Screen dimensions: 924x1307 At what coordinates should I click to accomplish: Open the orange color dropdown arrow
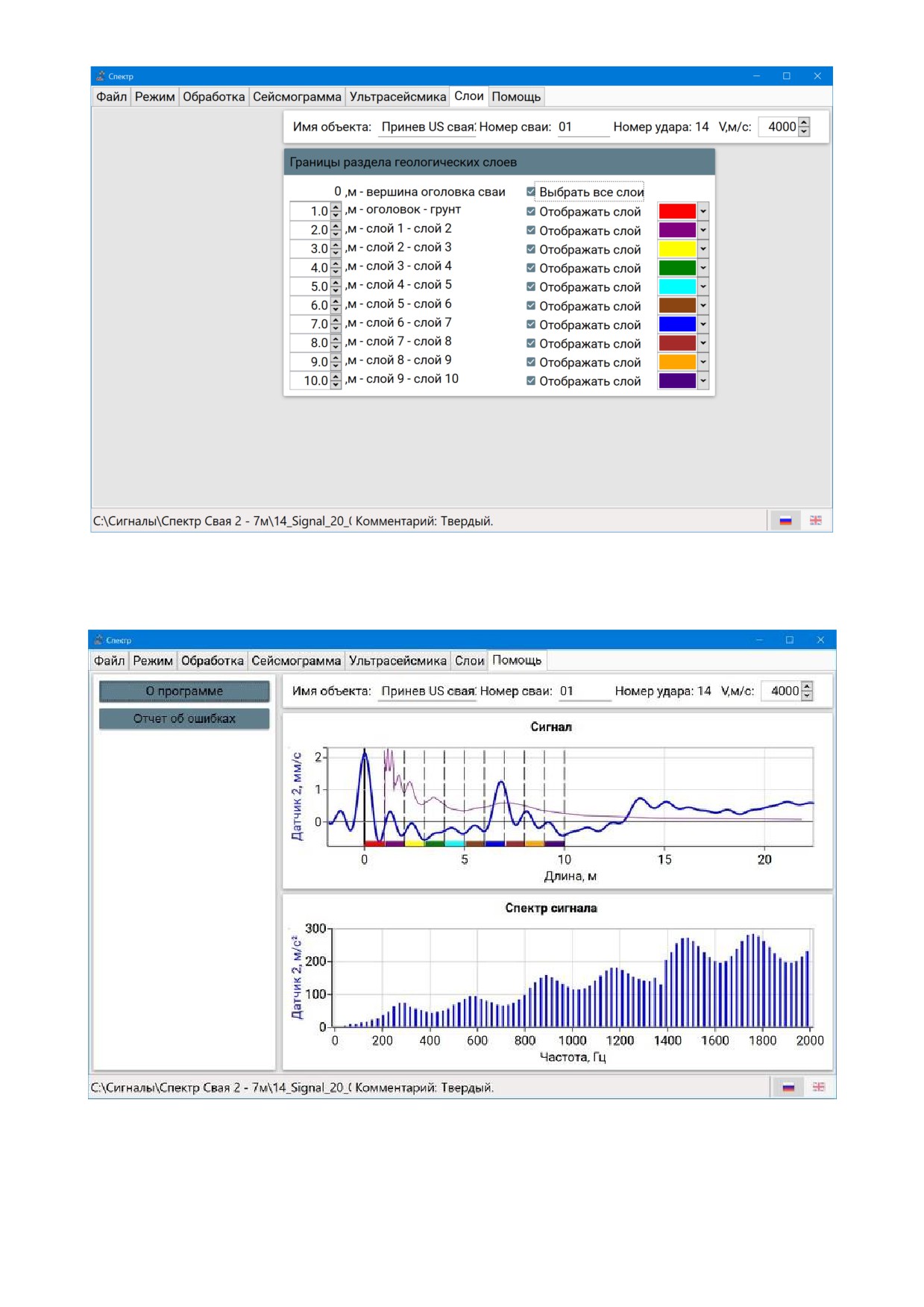pos(703,362)
